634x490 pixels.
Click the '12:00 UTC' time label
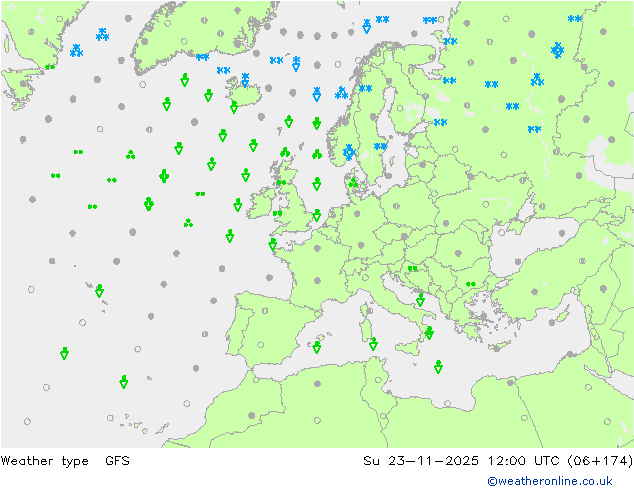(524, 460)
